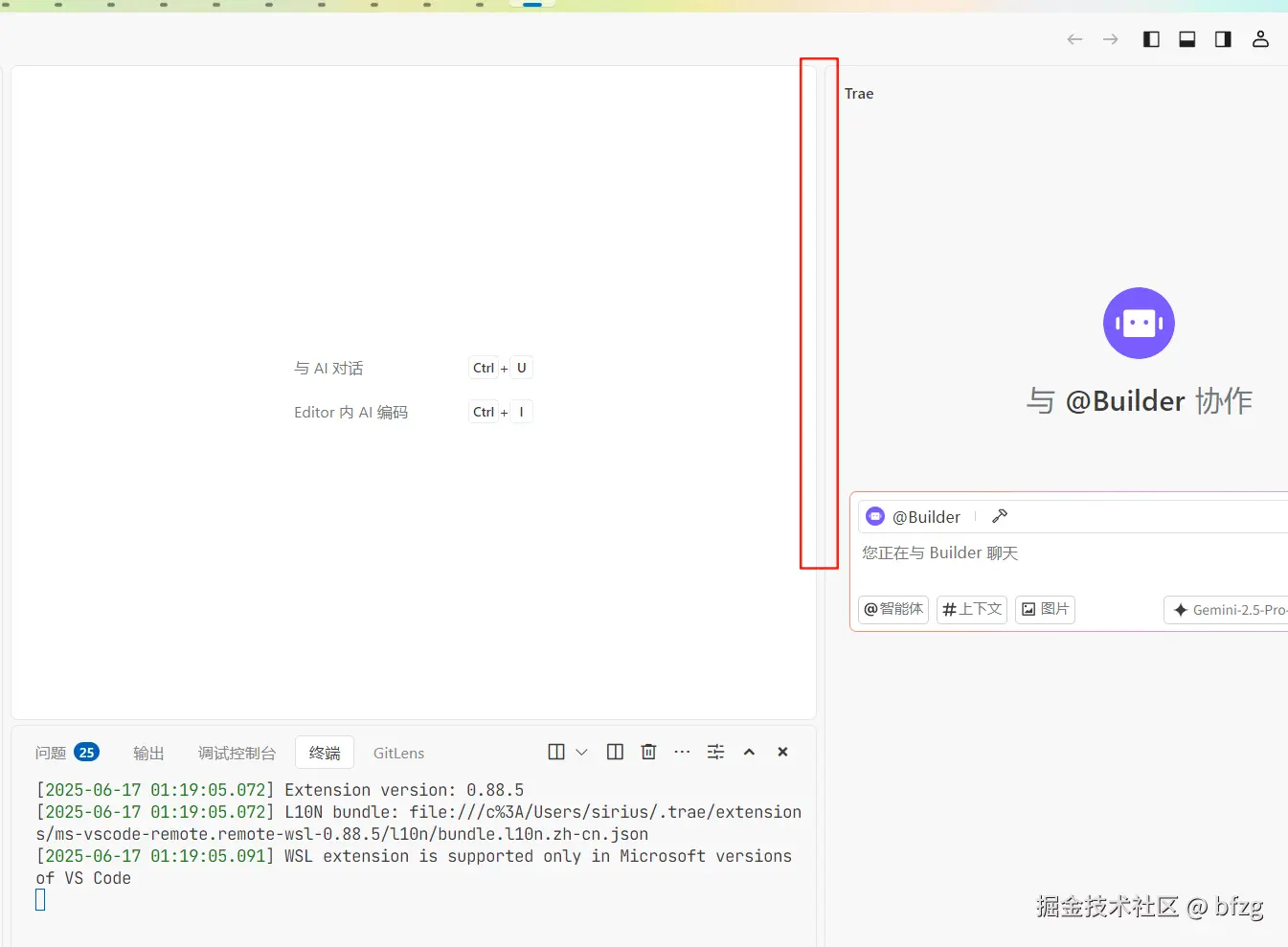Toggle the secondary sidebar layout icon
The width and height of the screenshot is (1288, 947).
pos(1222,39)
